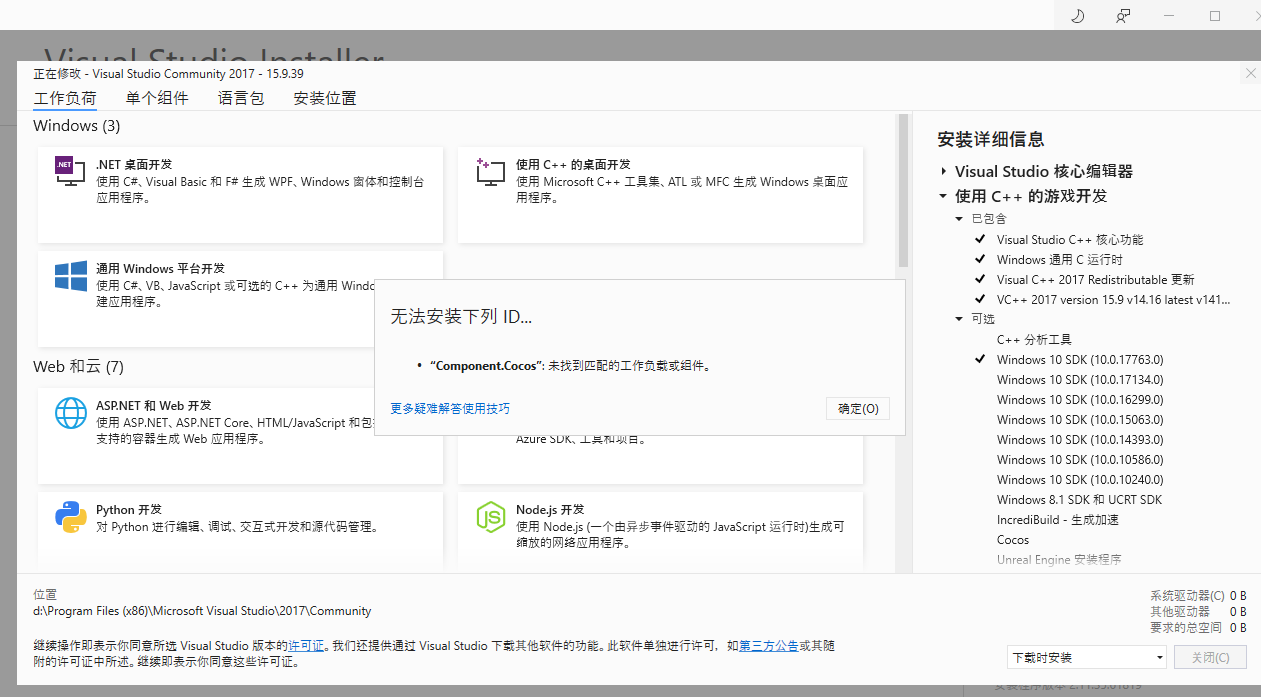Viewport: 1261px width, 697px height.
Task: Click the workloads list vertical scrollbar
Action: tap(904, 190)
